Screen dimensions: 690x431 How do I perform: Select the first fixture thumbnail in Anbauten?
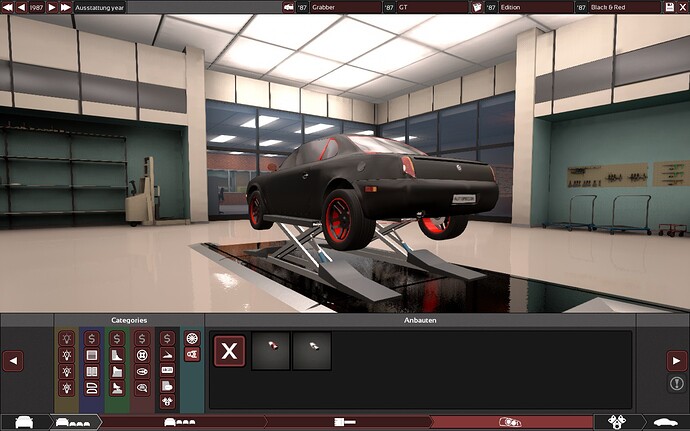click(x=271, y=351)
